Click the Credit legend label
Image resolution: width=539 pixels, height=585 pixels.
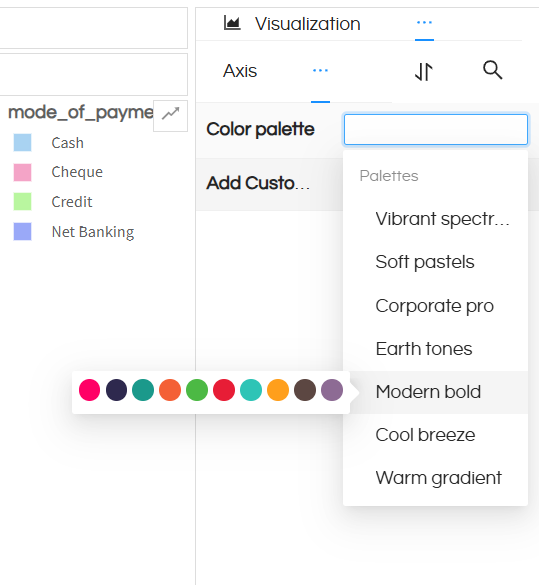click(x=72, y=202)
